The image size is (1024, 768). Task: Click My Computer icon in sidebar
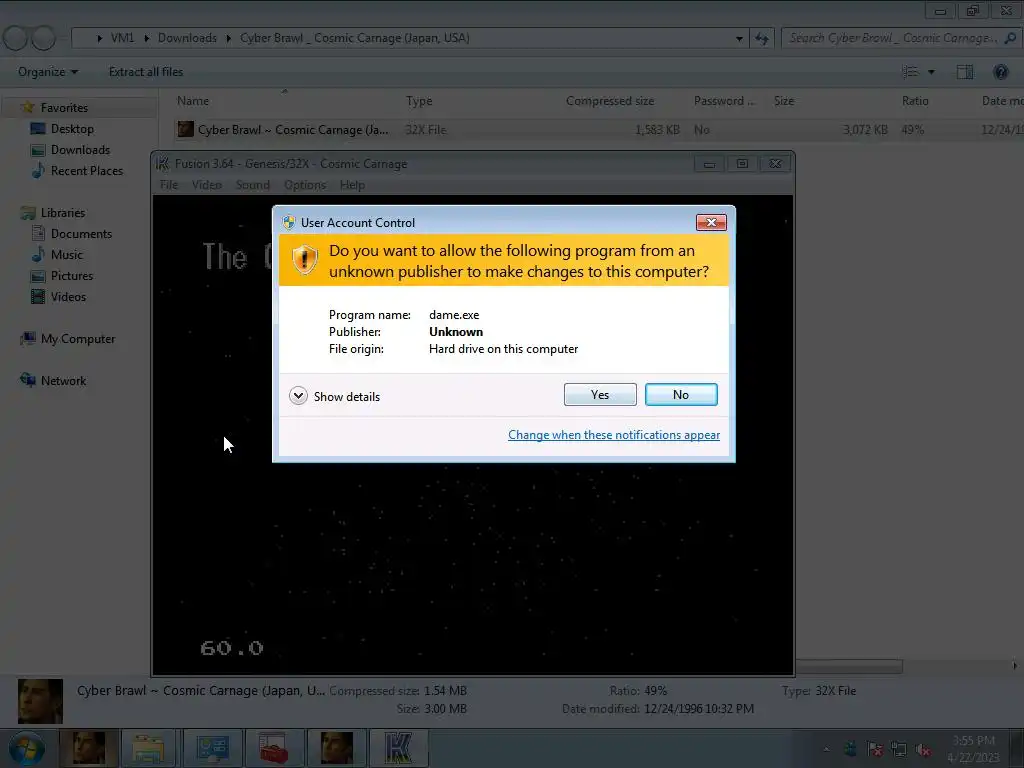(28, 338)
